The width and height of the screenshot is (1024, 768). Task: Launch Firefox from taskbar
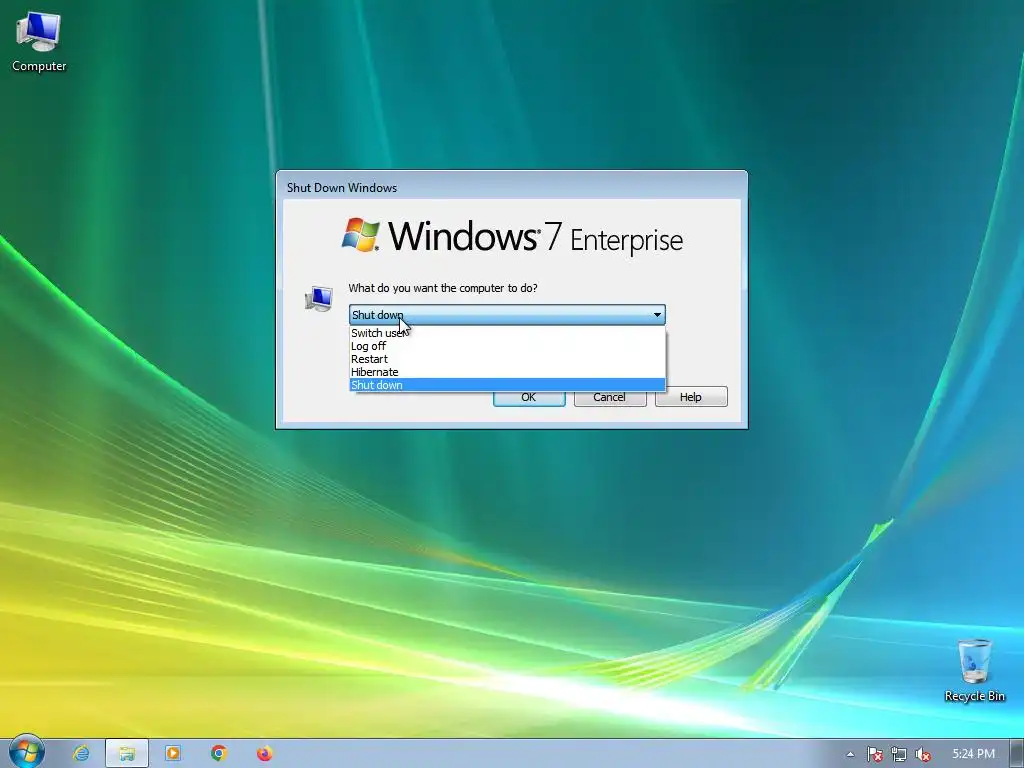tap(264, 753)
